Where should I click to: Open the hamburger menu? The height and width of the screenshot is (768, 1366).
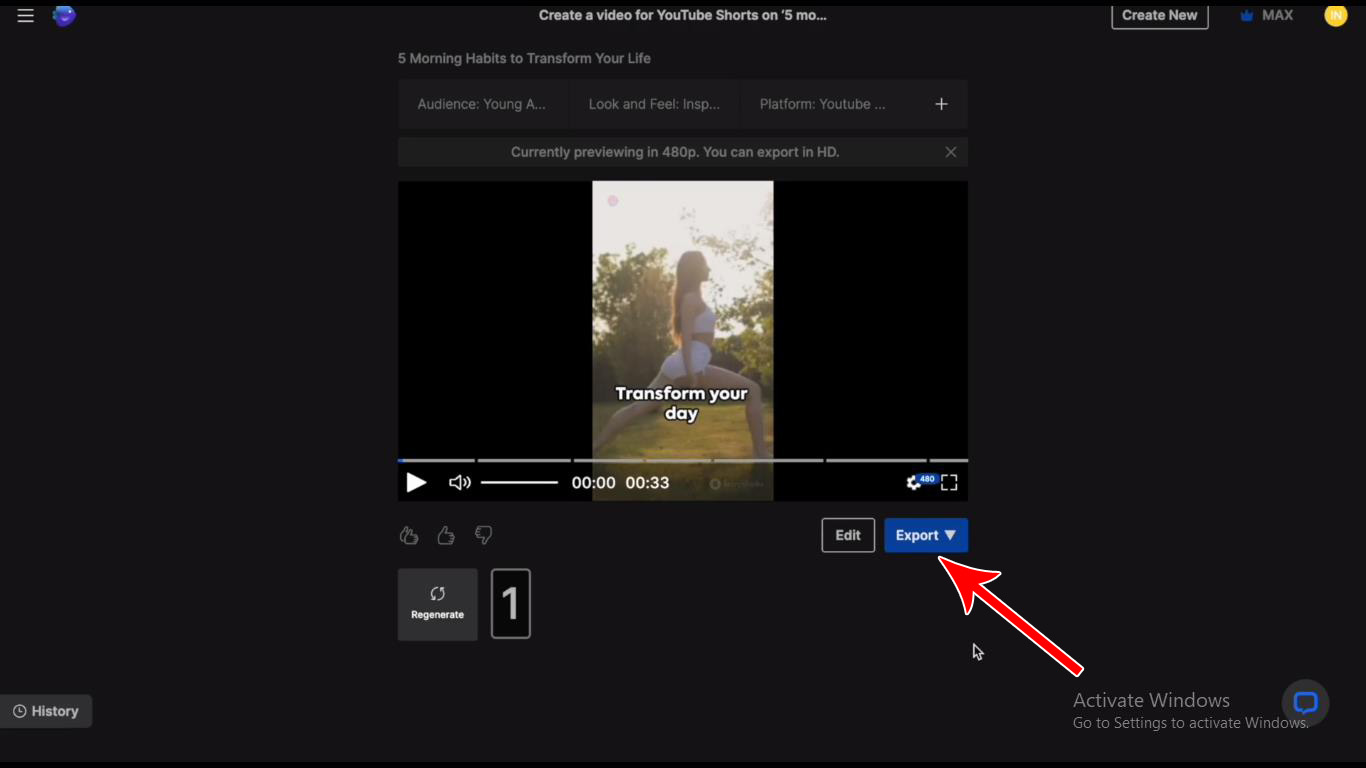pyautogui.click(x=25, y=15)
